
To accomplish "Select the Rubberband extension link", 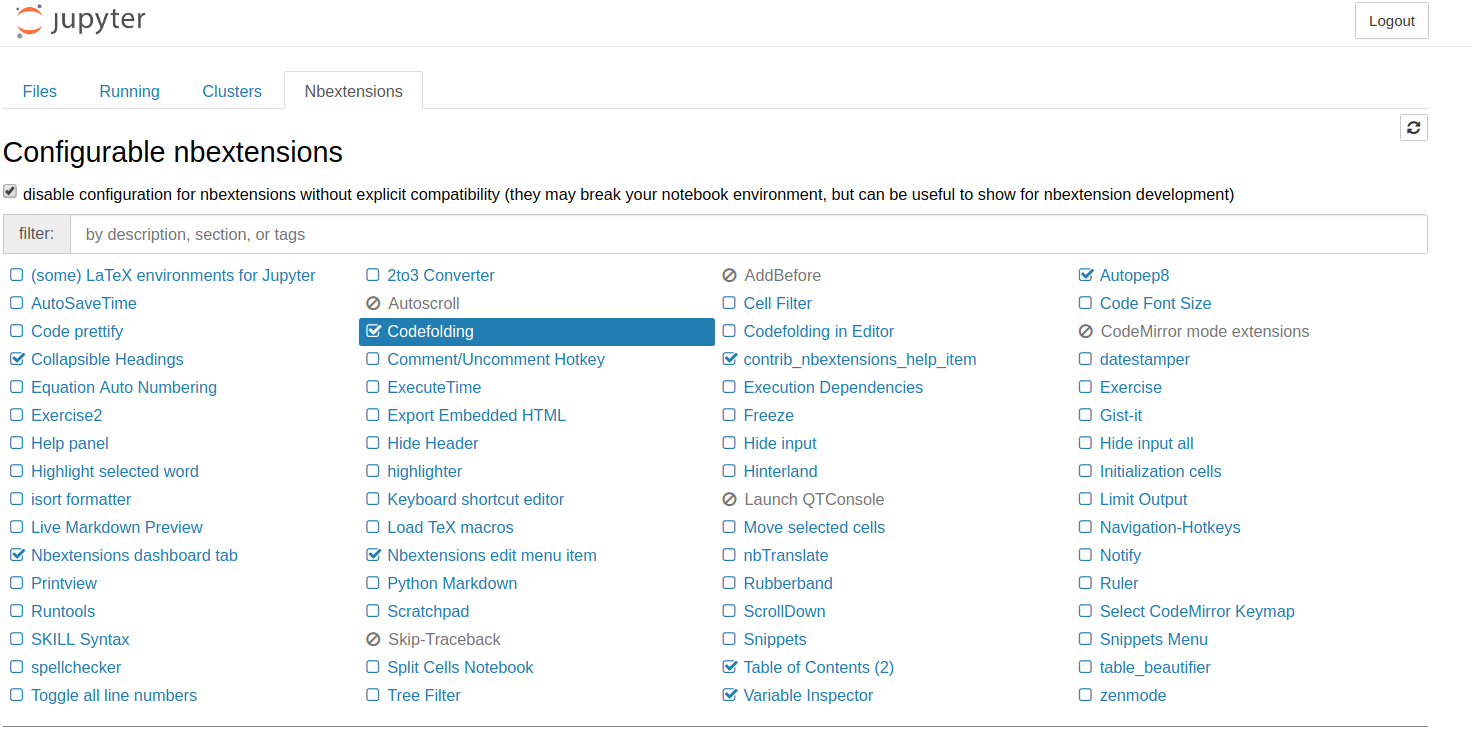I will [788, 583].
